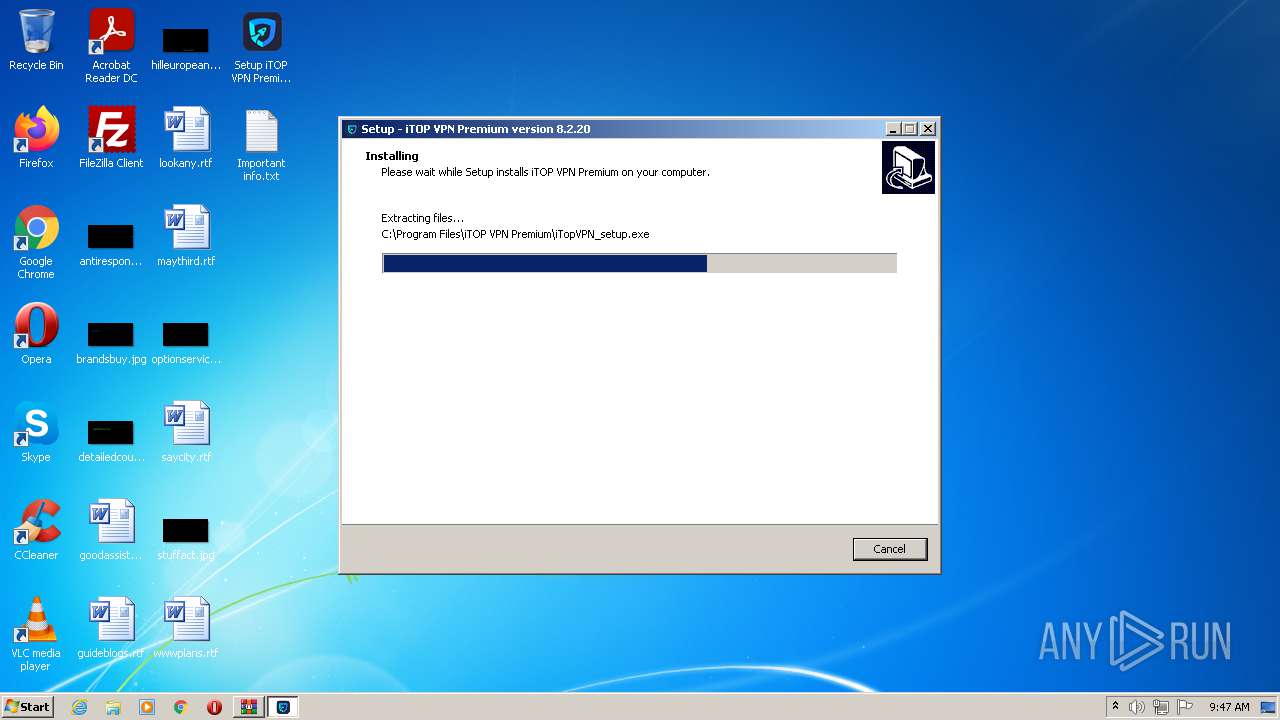The height and width of the screenshot is (720, 1280).
Task: Select brandsbuy.jpg image file
Action: coord(111,342)
